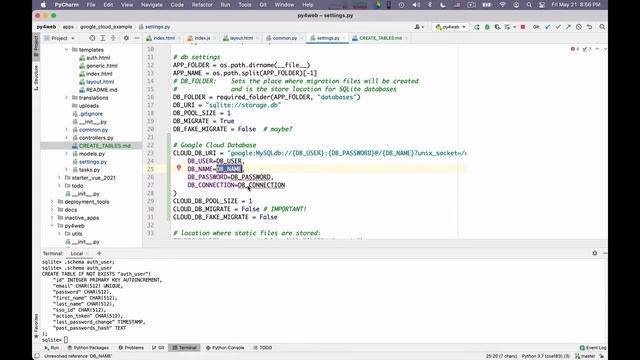This screenshot has width=640, height=360.
Task: Open Project view selector dropdown
Action: [x=60, y=38]
